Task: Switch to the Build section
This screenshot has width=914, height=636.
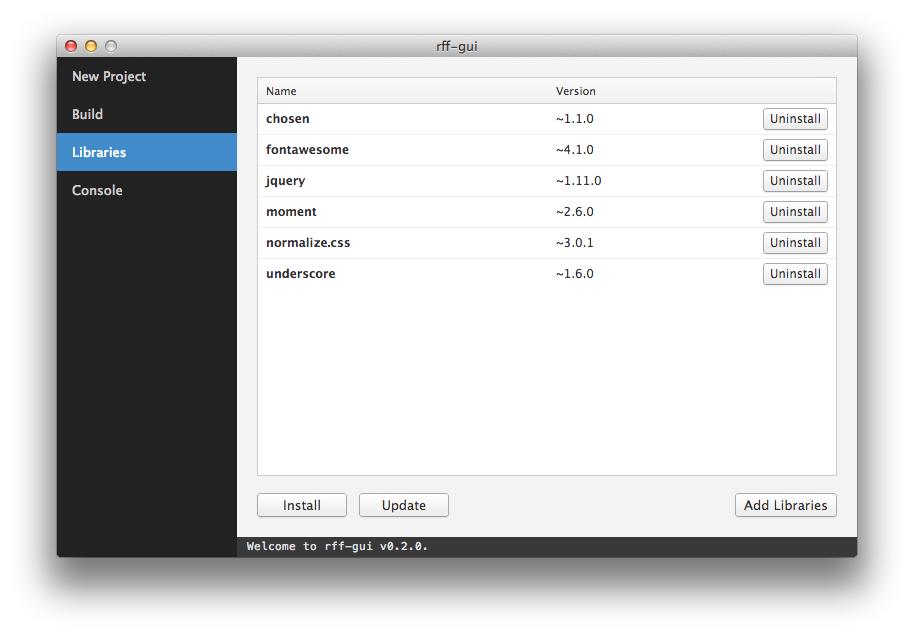Action: [146, 114]
